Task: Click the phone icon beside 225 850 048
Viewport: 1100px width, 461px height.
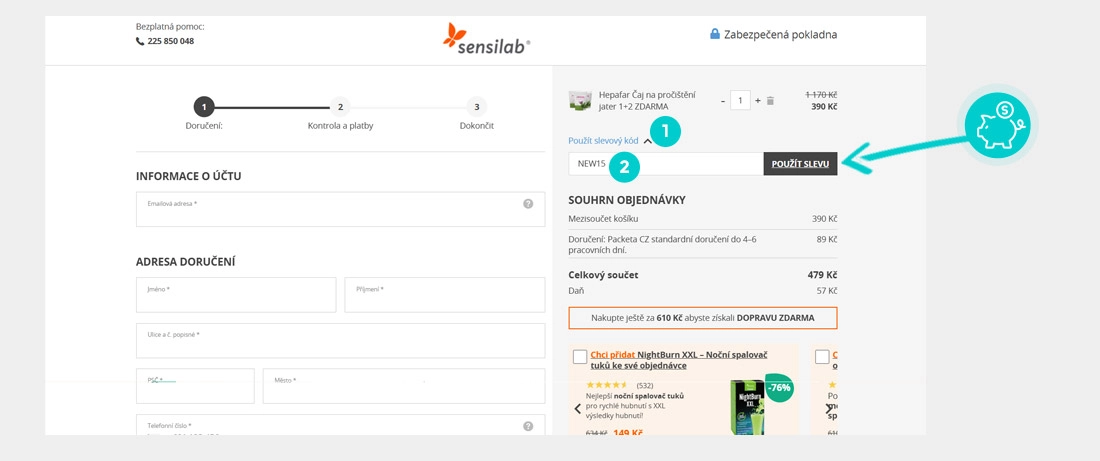Action: pyautogui.click(x=140, y=41)
